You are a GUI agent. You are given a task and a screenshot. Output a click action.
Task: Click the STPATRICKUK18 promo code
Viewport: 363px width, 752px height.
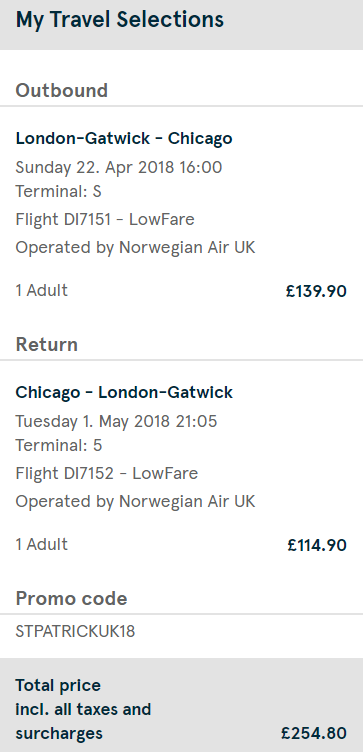coord(75,631)
